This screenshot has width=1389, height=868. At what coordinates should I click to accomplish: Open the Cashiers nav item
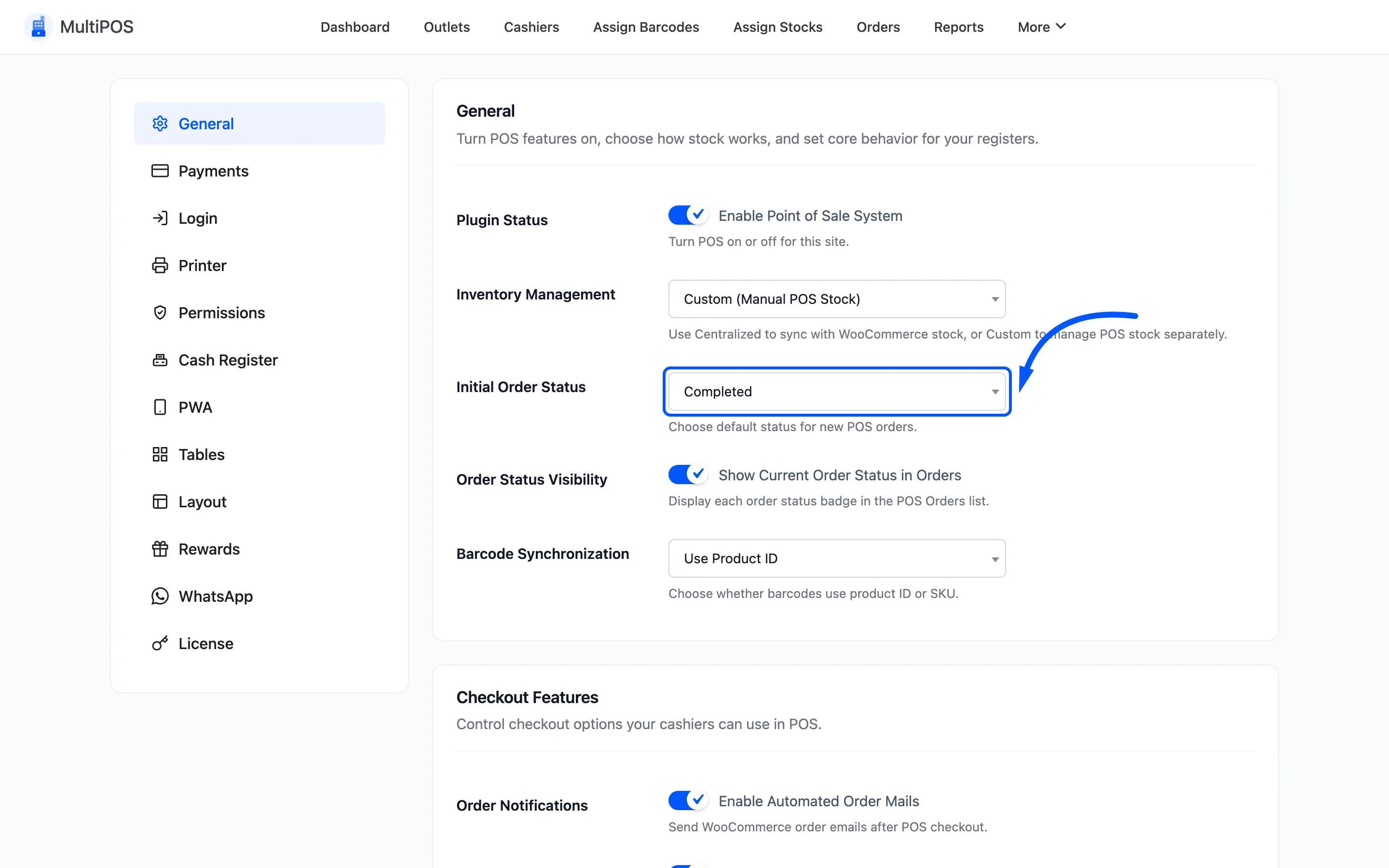(x=531, y=27)
